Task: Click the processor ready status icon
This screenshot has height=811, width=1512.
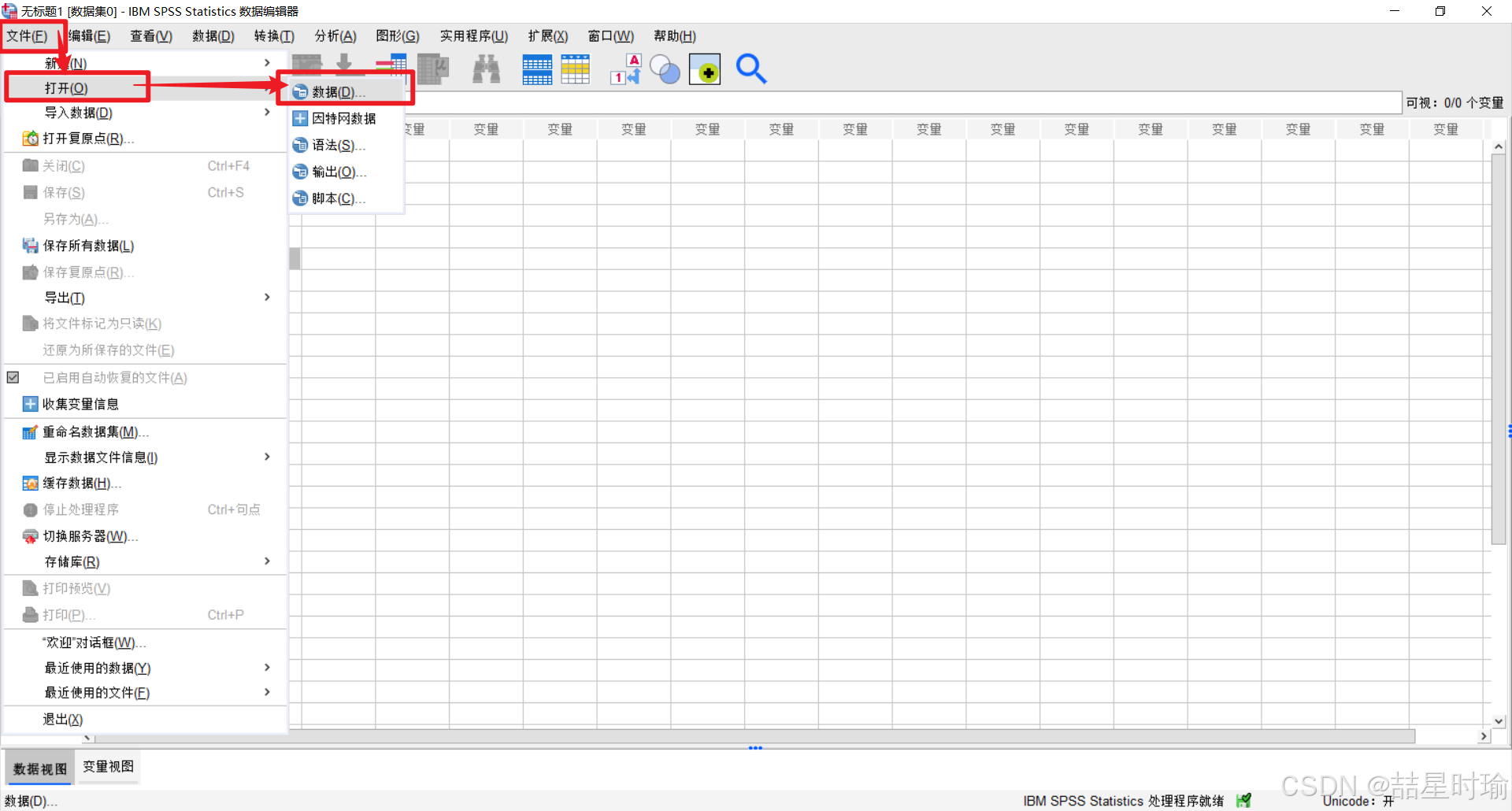Action: (1244, 800)
